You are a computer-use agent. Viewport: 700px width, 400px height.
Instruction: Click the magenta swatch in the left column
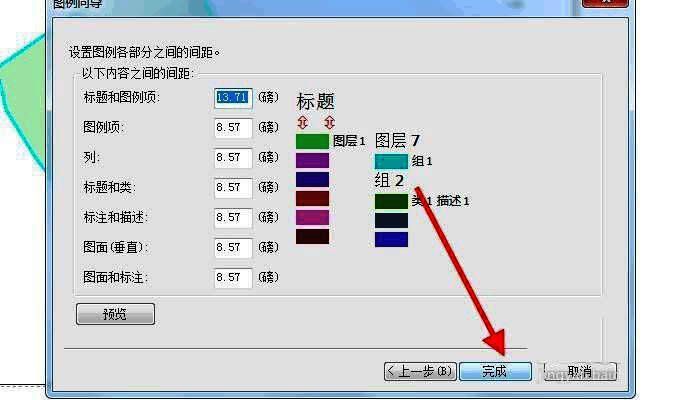pos(312,217)
